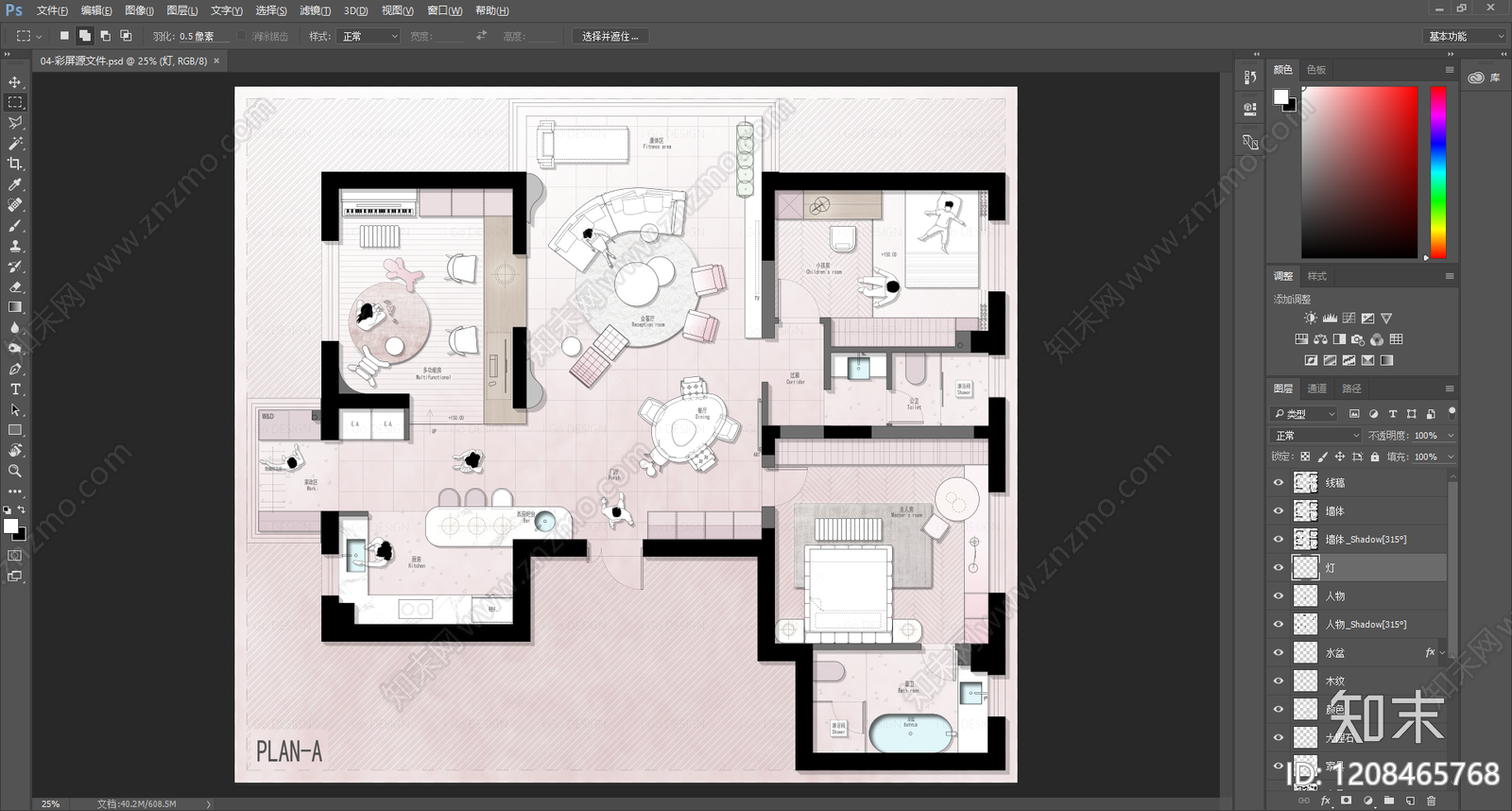Screen dimensions: 1512x811
Task: Expand the 水盆 layer effects
Action: (x=1442, y=653)
